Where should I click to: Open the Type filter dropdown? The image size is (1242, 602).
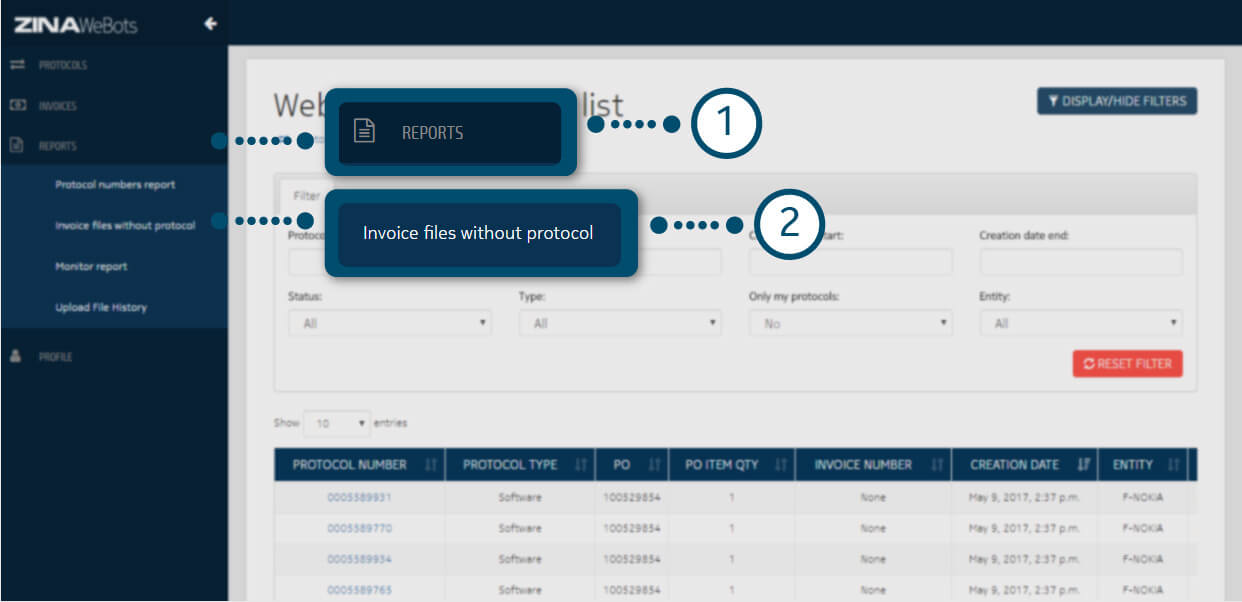(x=619, y=323)
